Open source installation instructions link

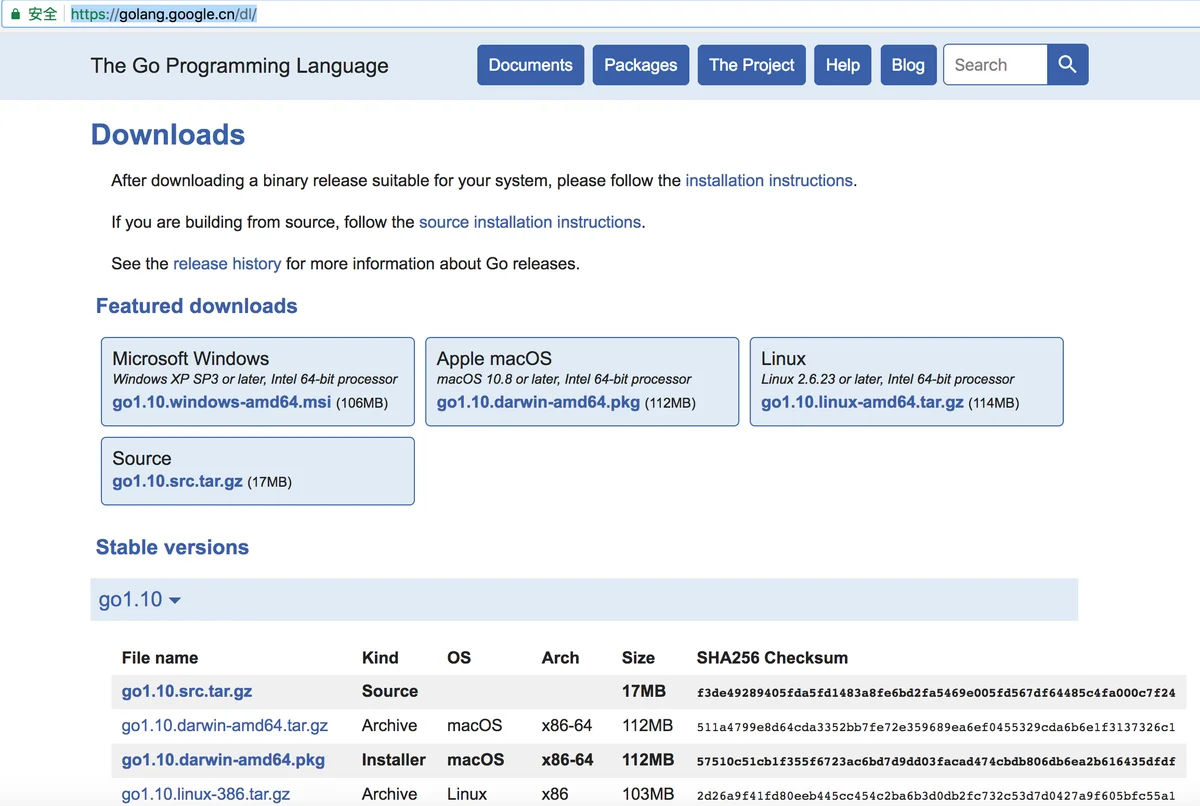530,222
